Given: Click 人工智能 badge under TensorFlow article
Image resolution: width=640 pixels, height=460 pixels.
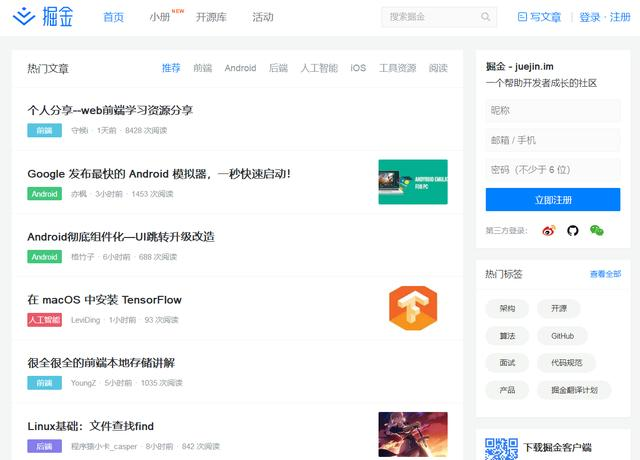Looking at the screenshot, I should click(x=44, y=320).
